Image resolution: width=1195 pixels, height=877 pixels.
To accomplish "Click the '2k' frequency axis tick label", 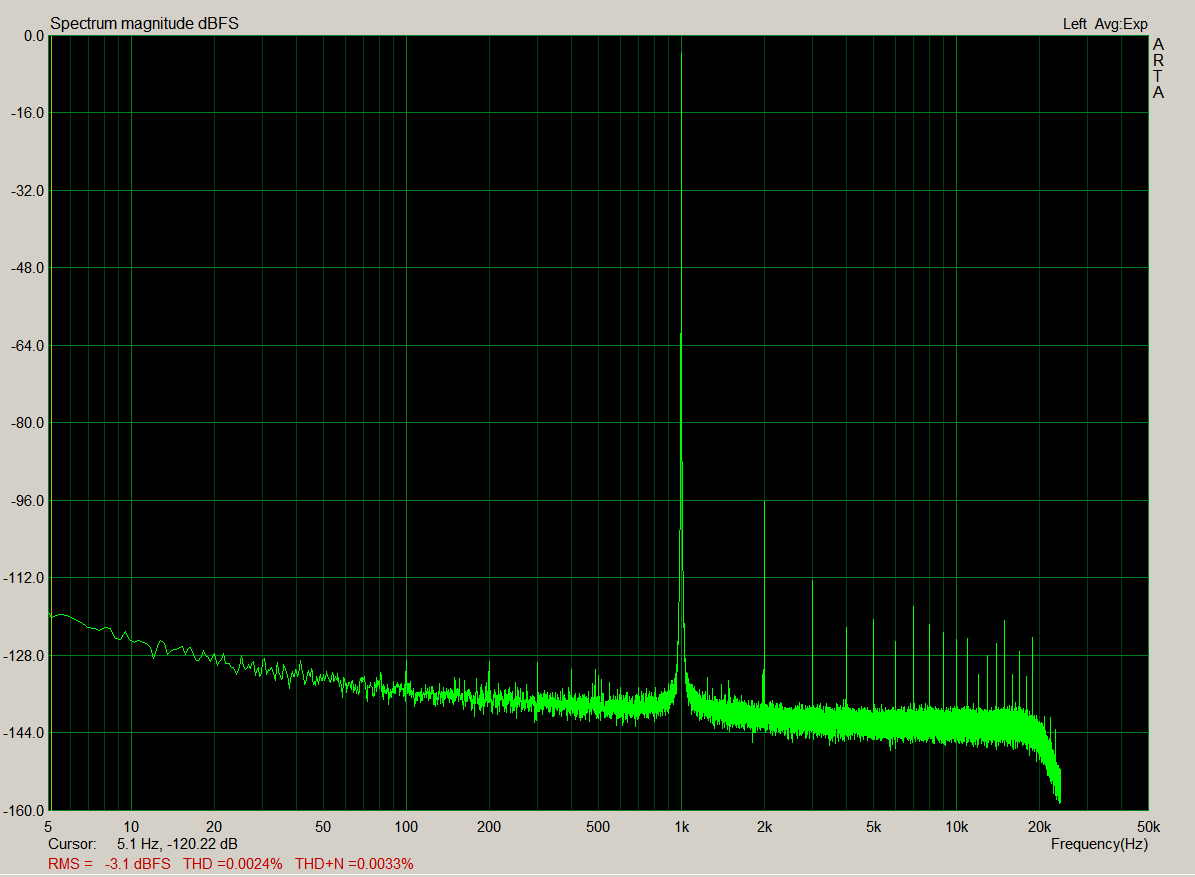I will point(764,827).
